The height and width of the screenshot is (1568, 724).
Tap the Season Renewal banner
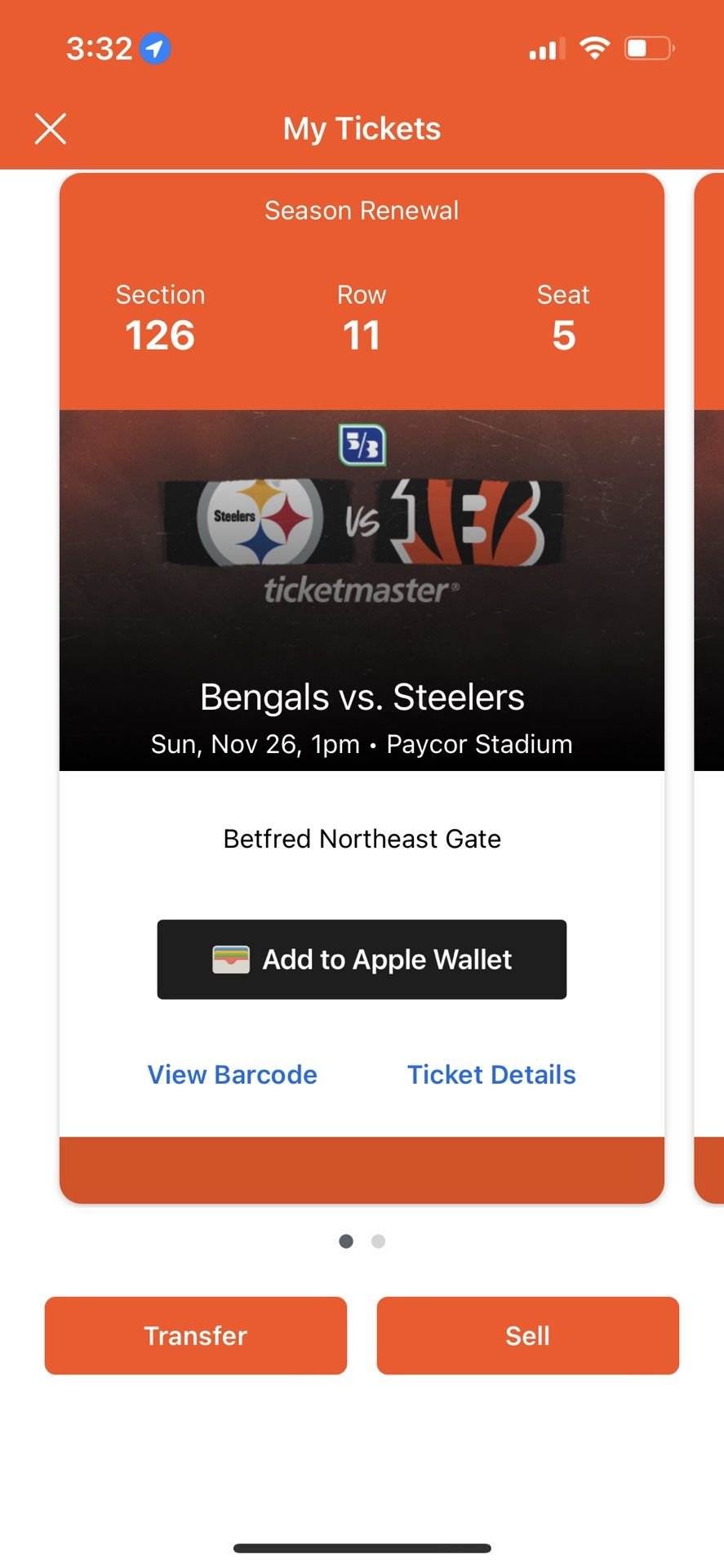362,210
